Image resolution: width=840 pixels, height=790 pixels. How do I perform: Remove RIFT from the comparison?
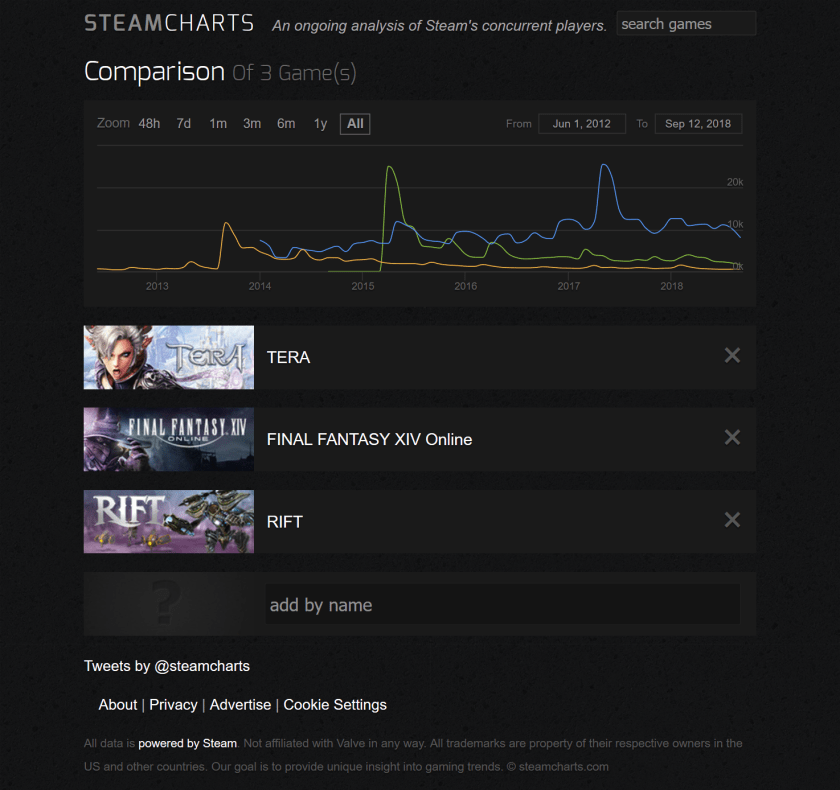[732, 520]
